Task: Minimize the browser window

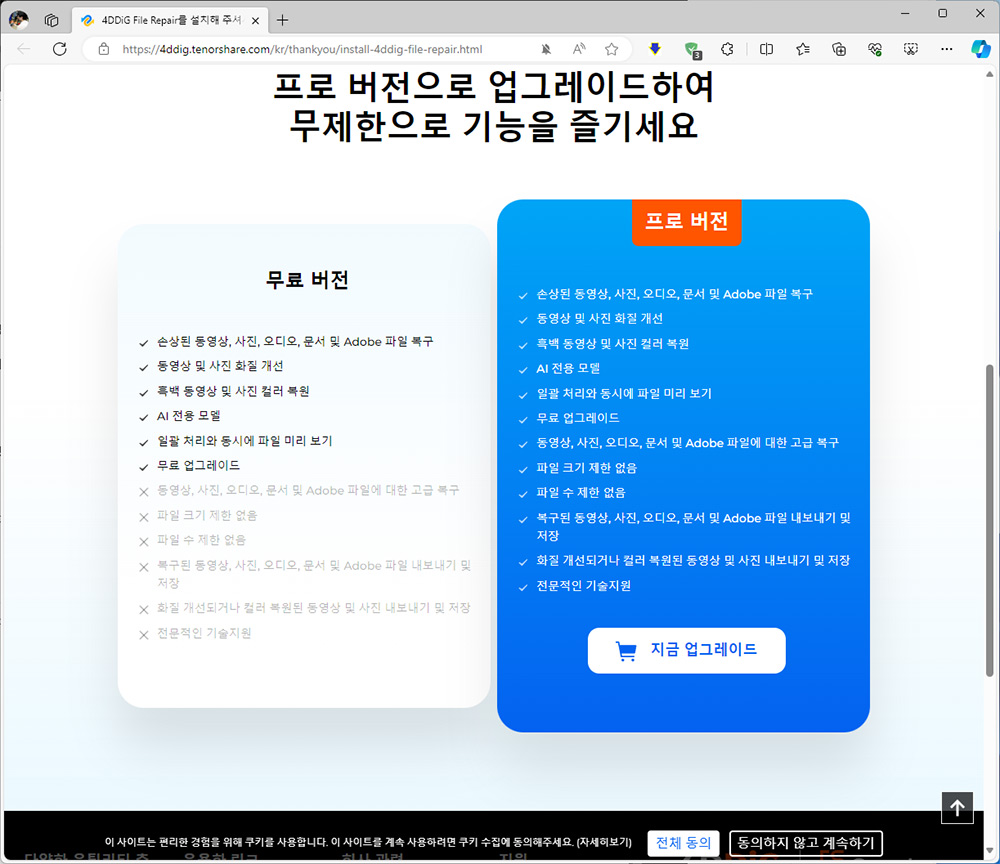Action: [905, 13]
